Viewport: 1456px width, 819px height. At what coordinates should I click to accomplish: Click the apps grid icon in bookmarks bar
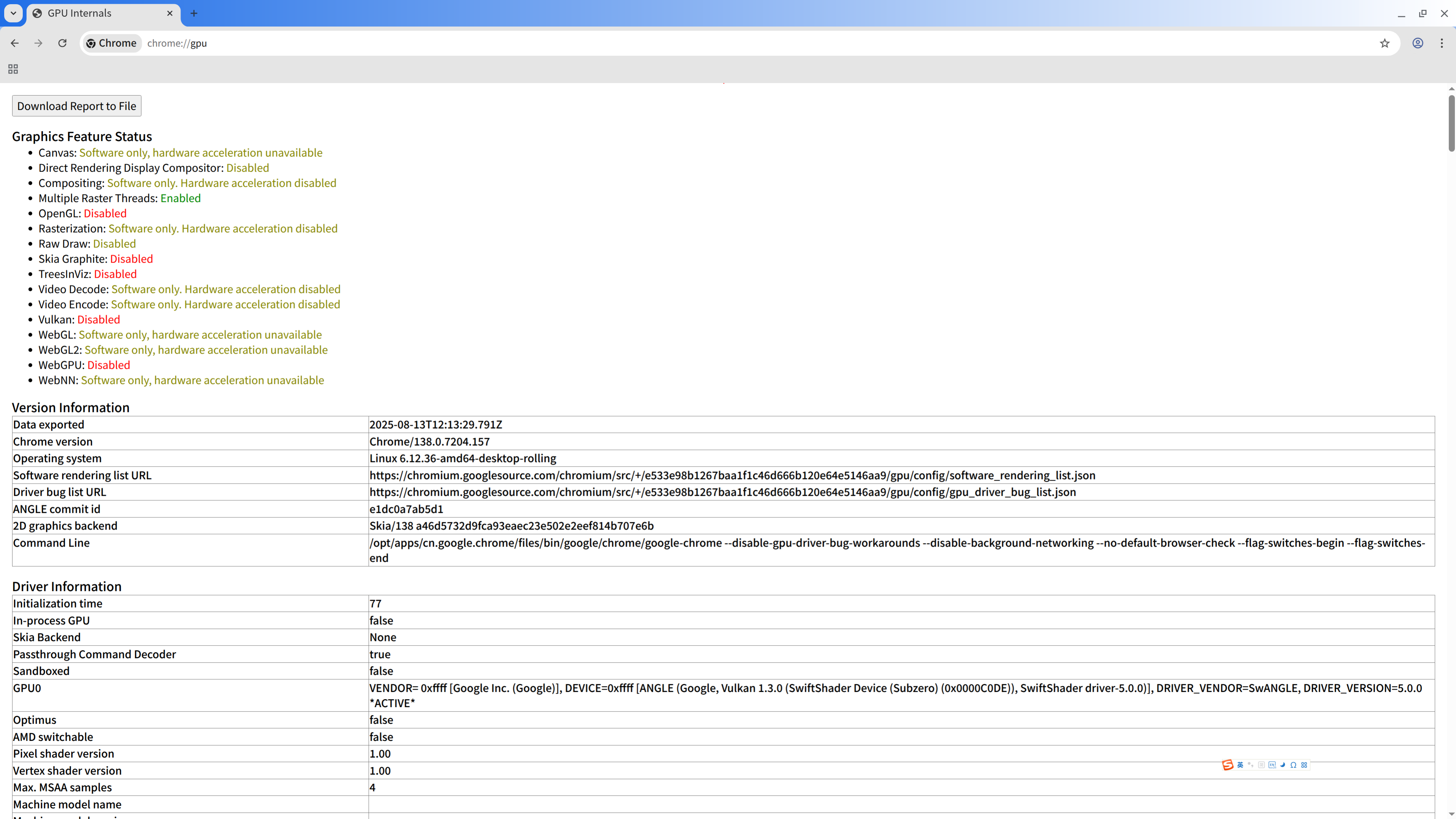point(13,69)
